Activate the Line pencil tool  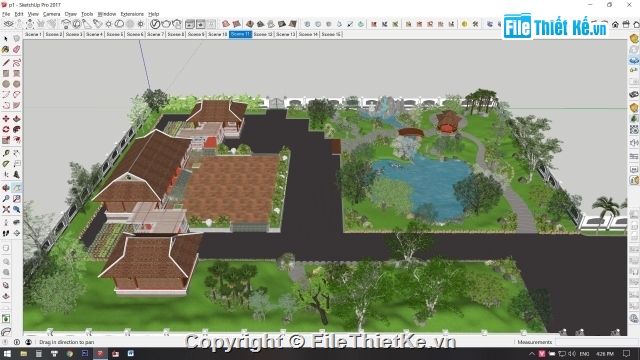[x=6, y=62]
